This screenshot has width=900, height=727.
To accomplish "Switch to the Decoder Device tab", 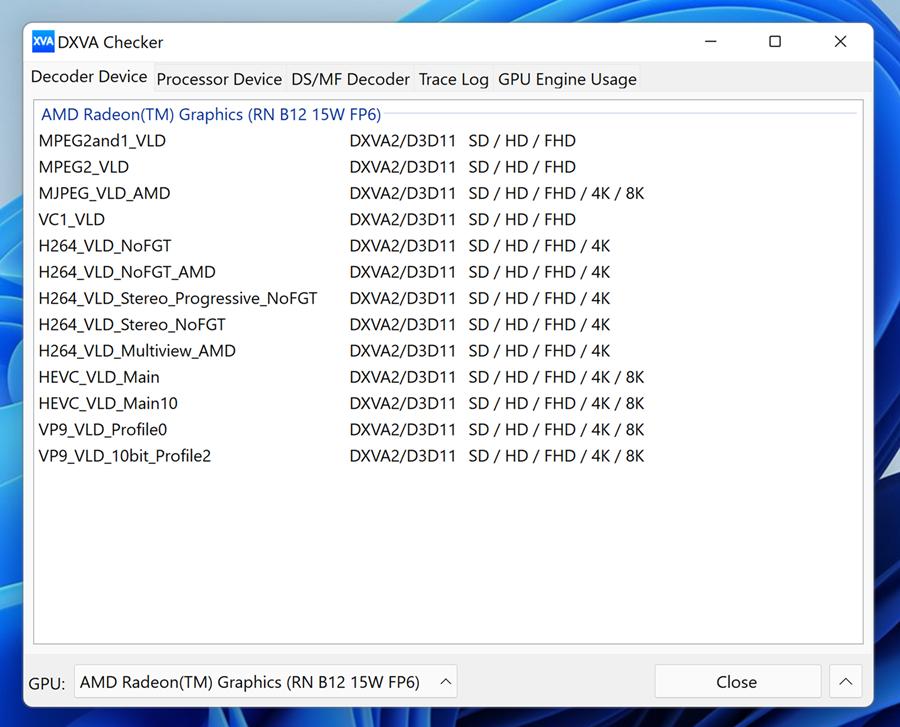I will click(x=89, y=77).
